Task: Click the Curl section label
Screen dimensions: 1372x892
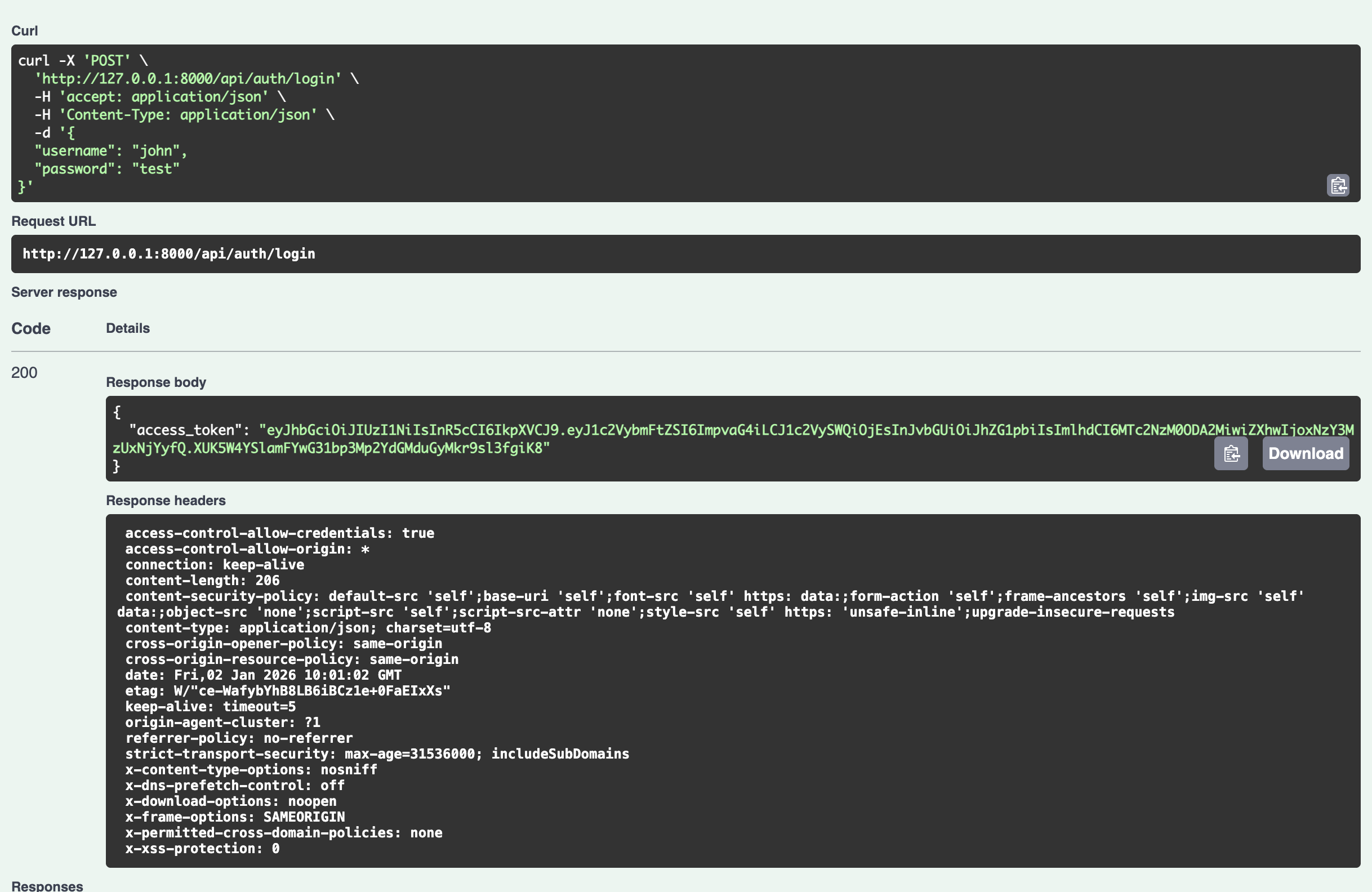Action: coord(25,30)
